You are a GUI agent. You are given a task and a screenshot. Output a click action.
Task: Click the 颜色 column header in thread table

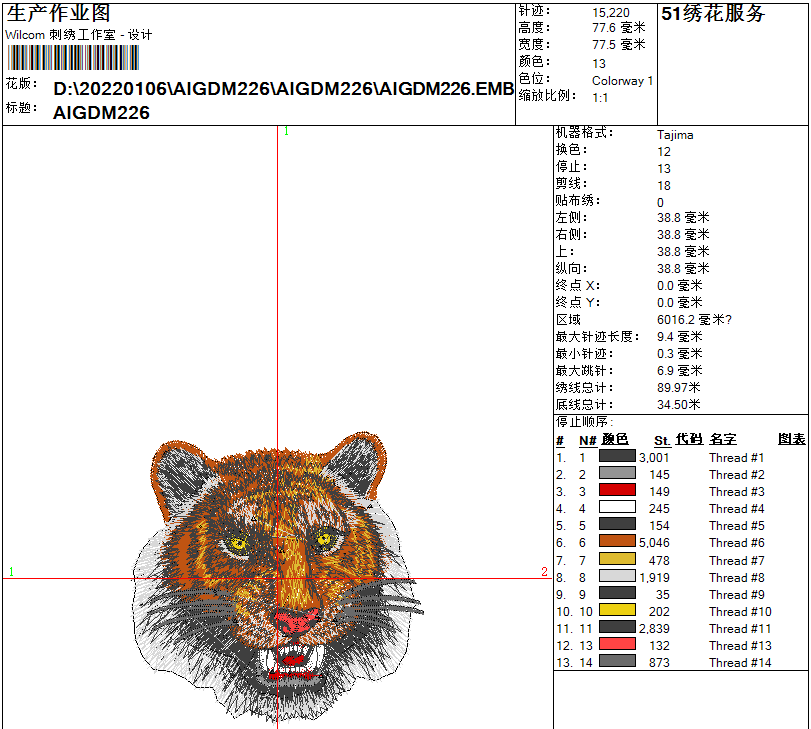pyautogui.click(x=615, y=440)
